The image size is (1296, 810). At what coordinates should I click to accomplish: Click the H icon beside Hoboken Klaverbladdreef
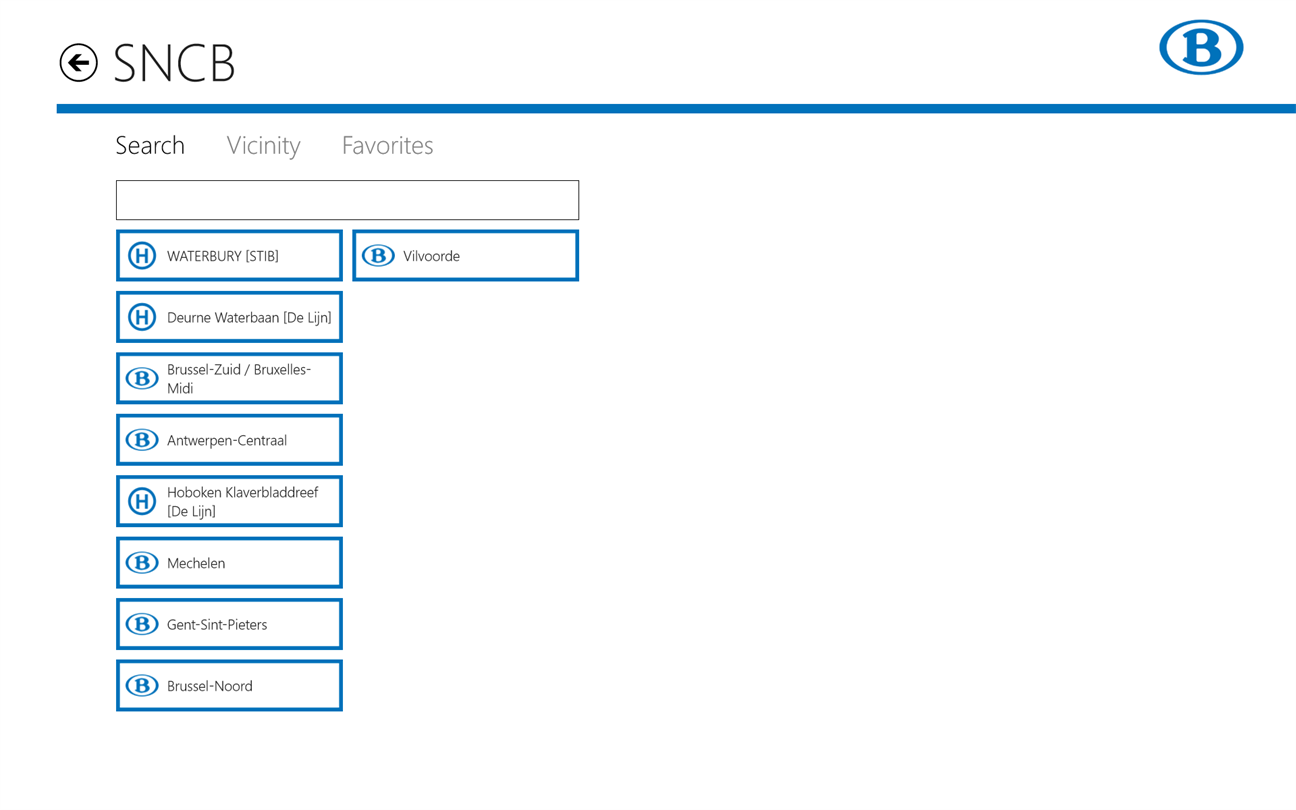[142, 501]
